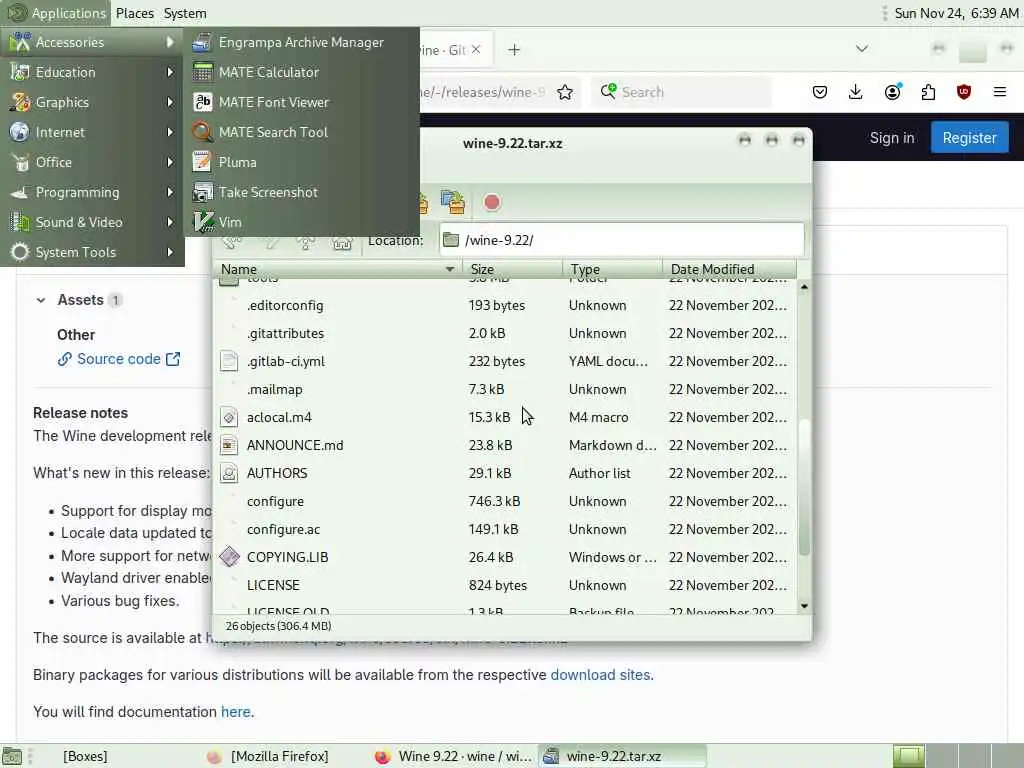This screenshot has height=768, width=1024.
Task: Click the Graphics category icon
Action: (20, 103)
